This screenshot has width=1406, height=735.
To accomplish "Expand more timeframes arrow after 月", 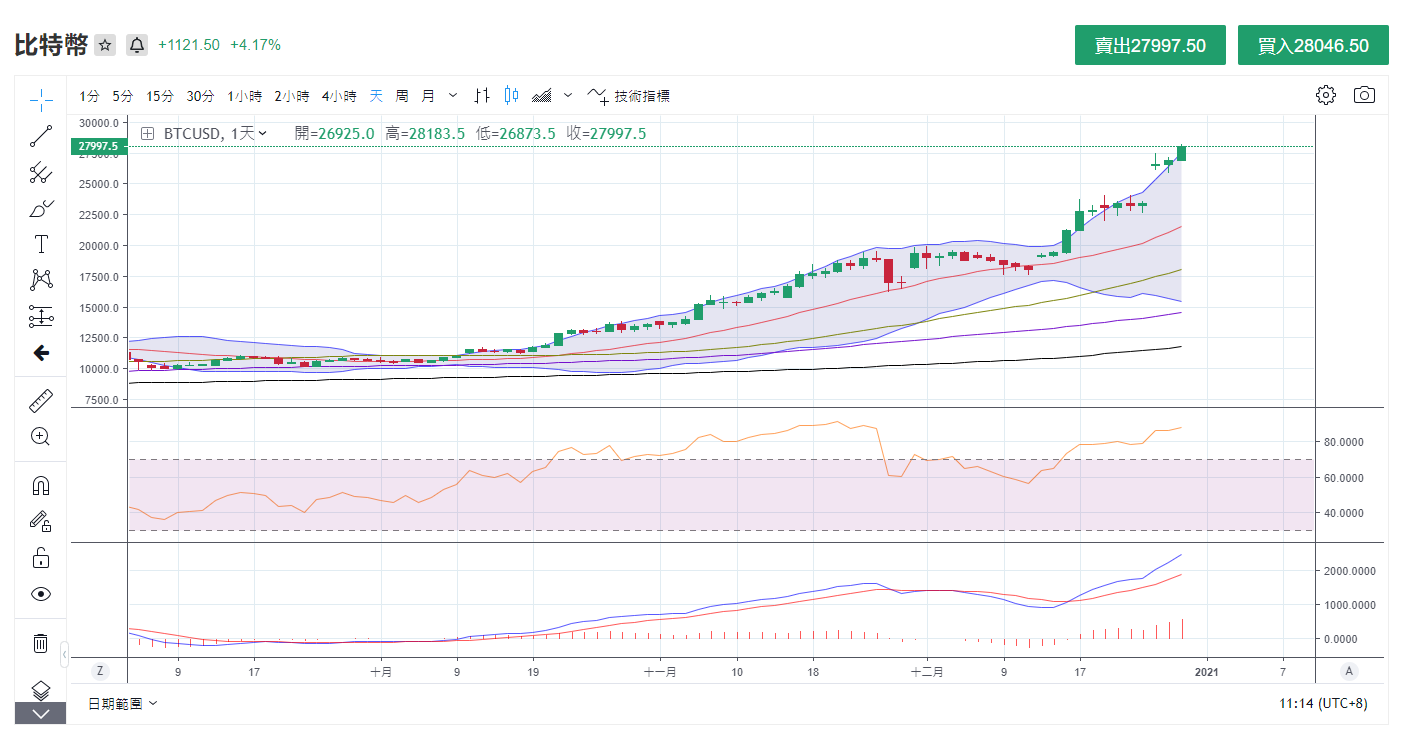I will click(453, 96).
